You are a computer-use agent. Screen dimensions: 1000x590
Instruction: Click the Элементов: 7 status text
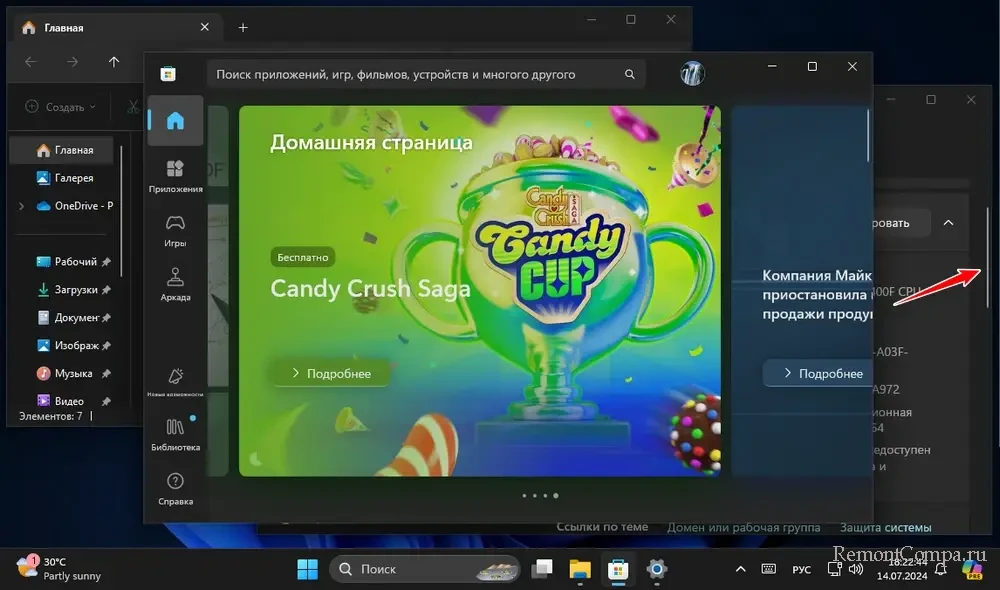pos(50,416)
